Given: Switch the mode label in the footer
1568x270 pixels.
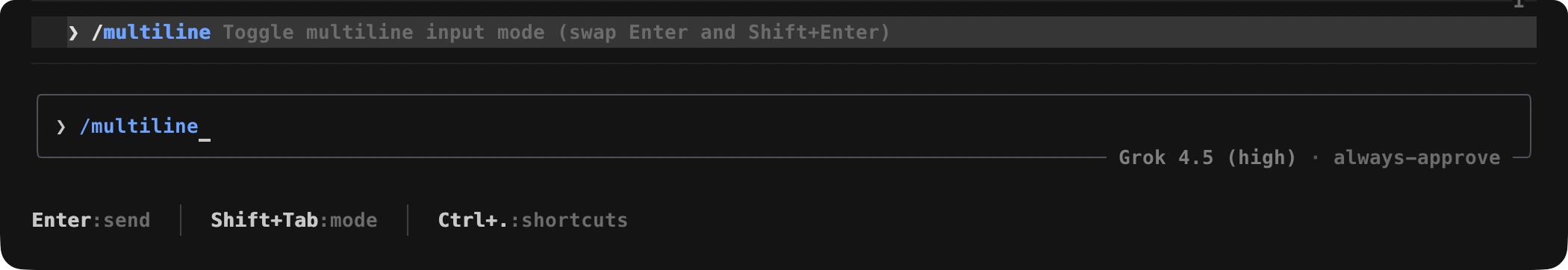Looking at the screenshot, I should pos(354,220).
